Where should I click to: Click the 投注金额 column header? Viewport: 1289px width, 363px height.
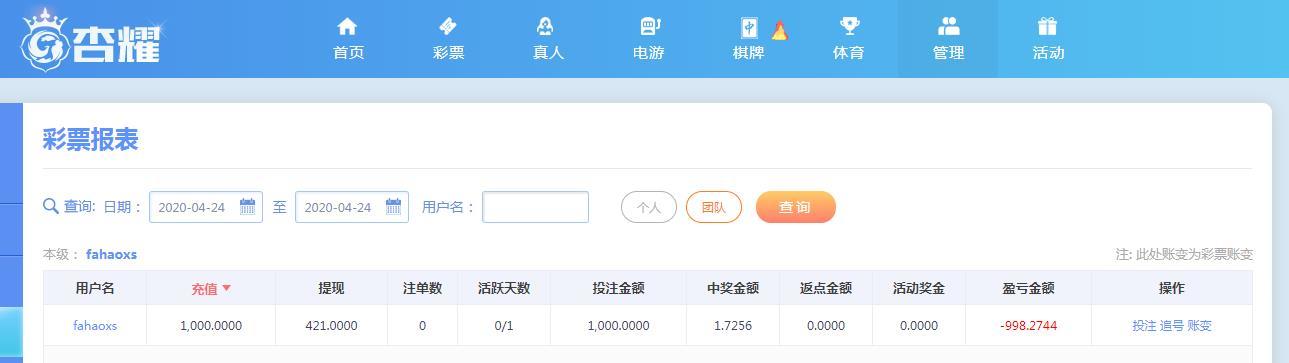618,288
